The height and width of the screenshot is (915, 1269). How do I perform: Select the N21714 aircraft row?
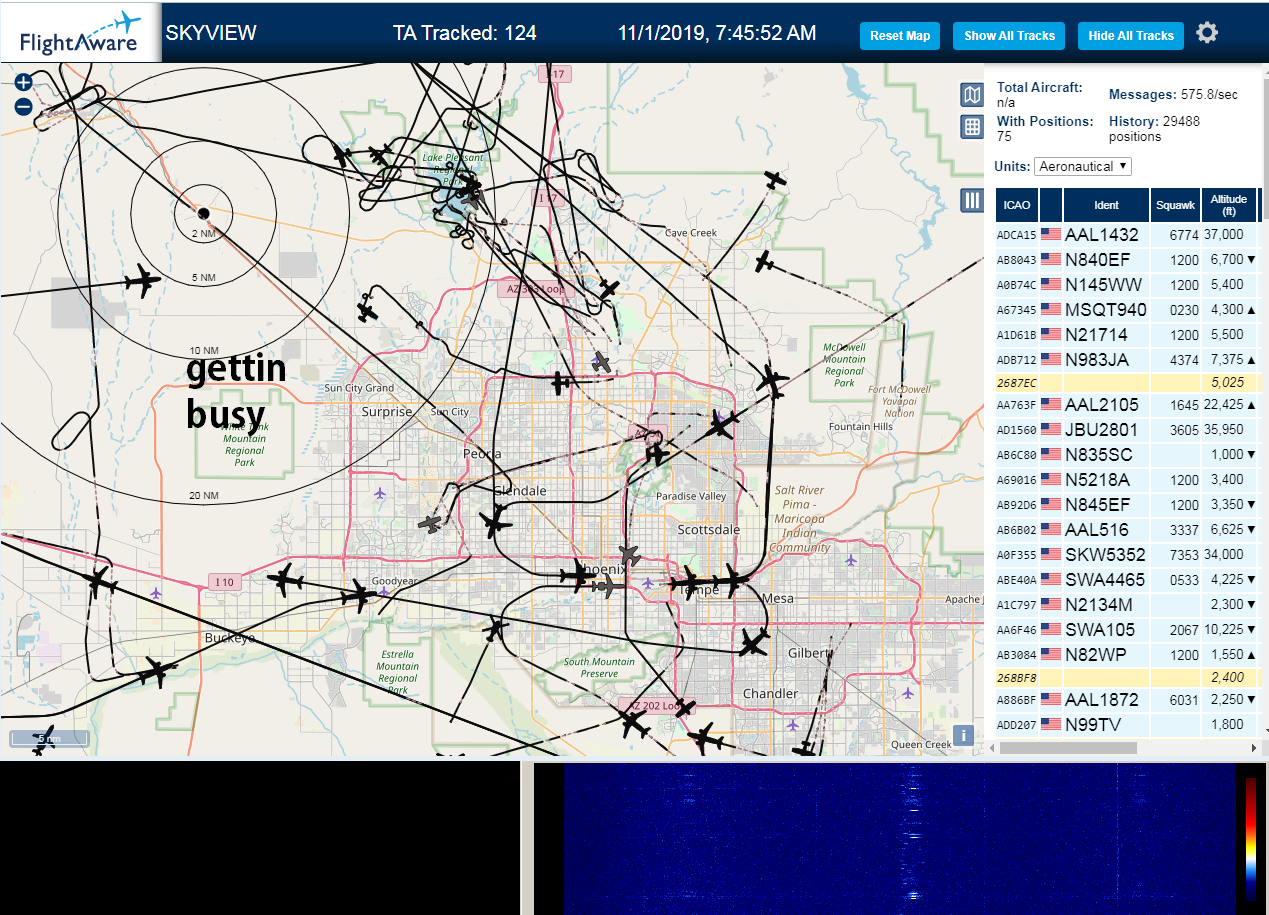point(1127,334)
